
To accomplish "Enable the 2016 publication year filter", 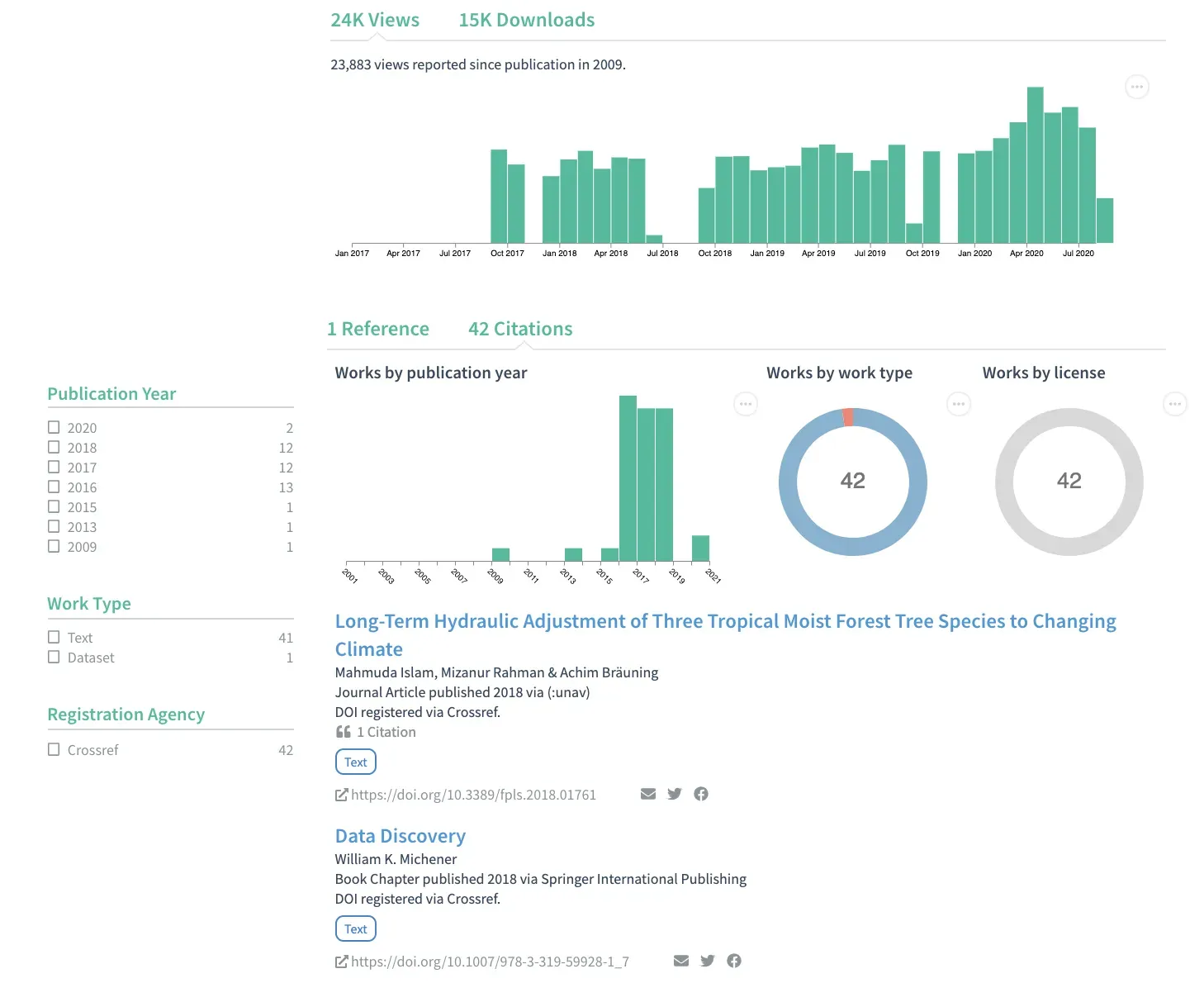I will (54, 487).
